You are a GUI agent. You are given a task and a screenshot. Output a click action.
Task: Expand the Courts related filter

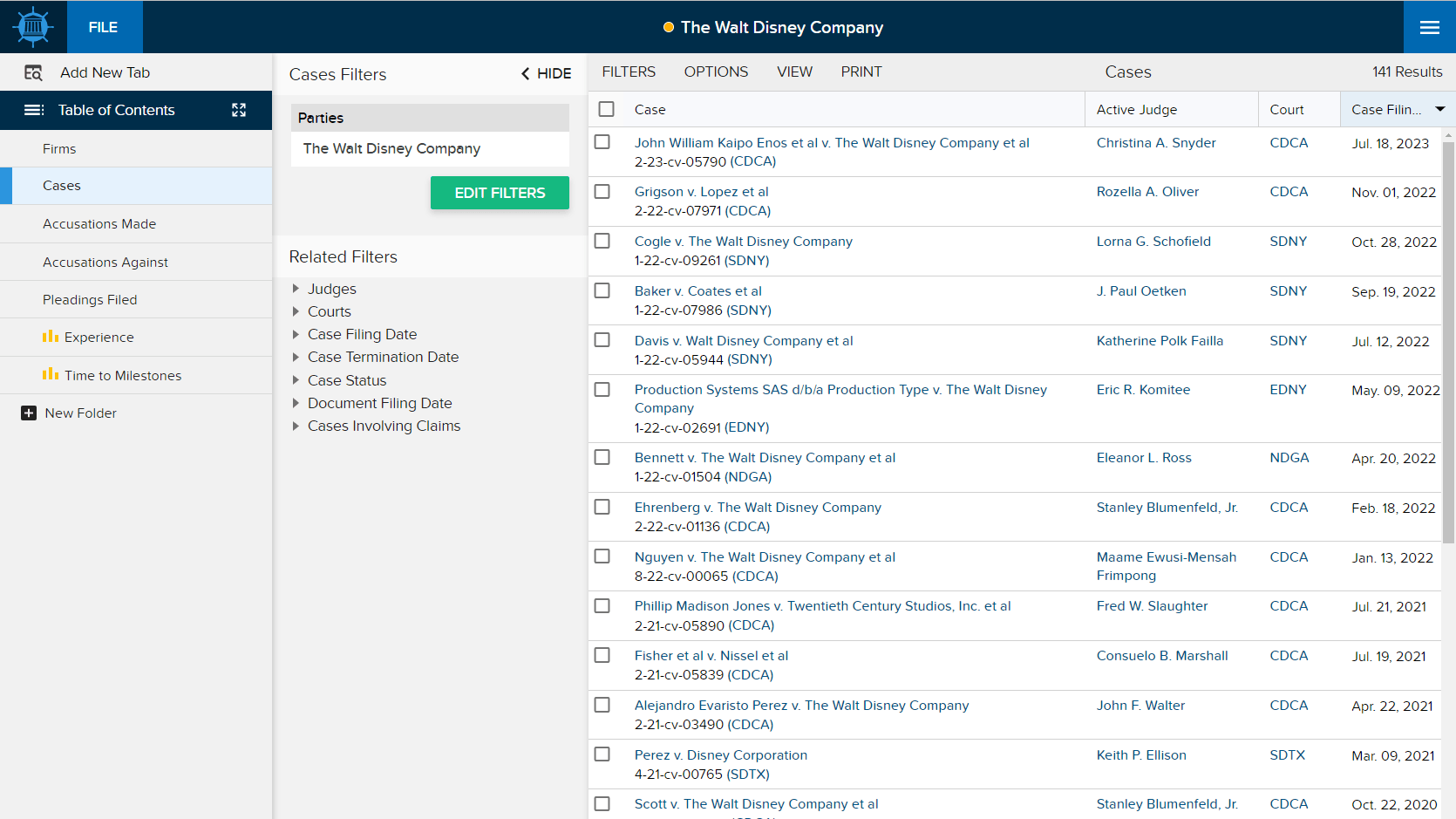296,311
